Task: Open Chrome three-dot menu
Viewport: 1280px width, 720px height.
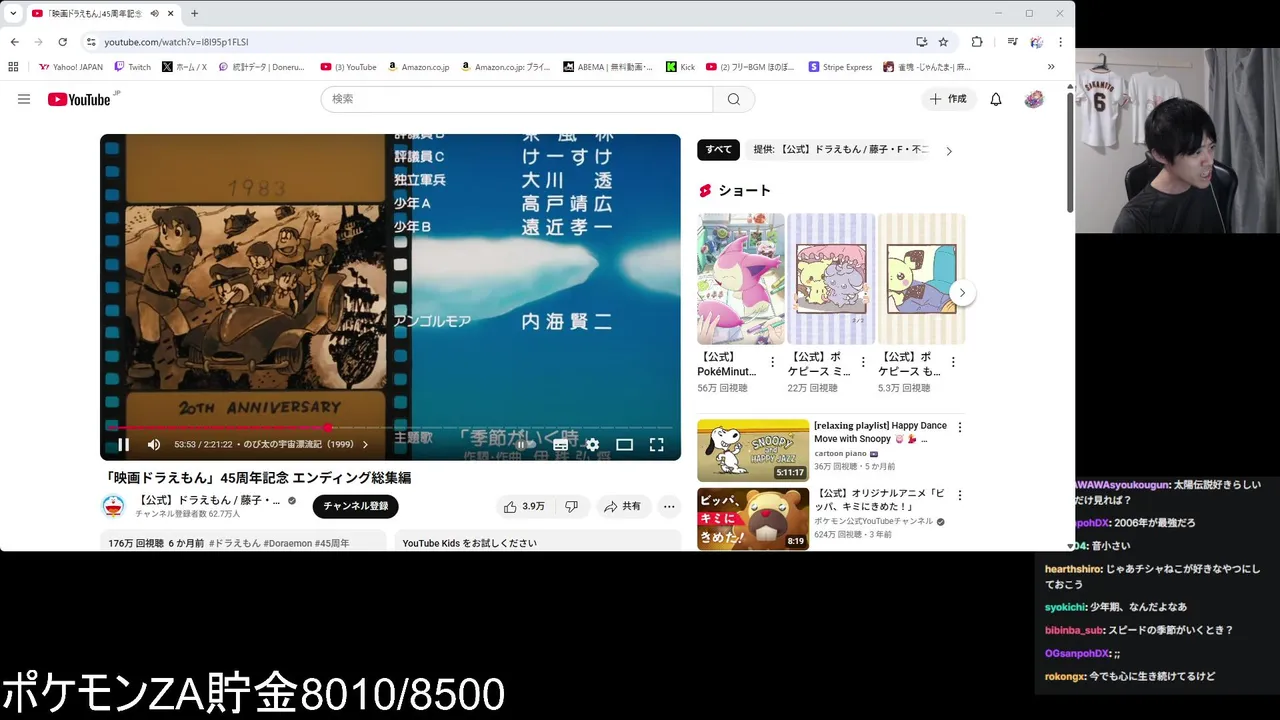Action: (x=1060, y=42)
